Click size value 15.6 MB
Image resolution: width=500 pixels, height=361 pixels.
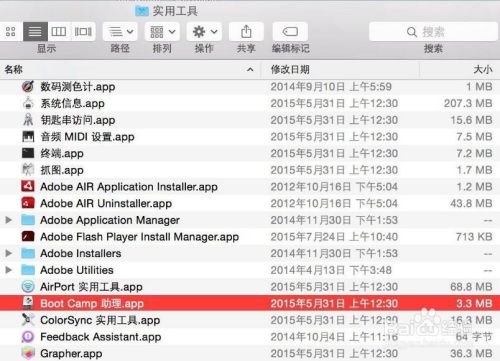[x=471, y=120]
